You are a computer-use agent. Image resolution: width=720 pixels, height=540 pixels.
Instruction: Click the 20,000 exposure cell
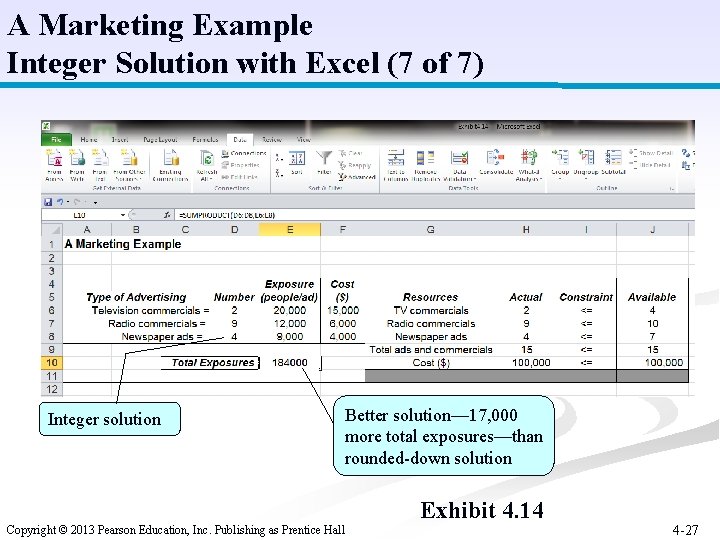290,310
